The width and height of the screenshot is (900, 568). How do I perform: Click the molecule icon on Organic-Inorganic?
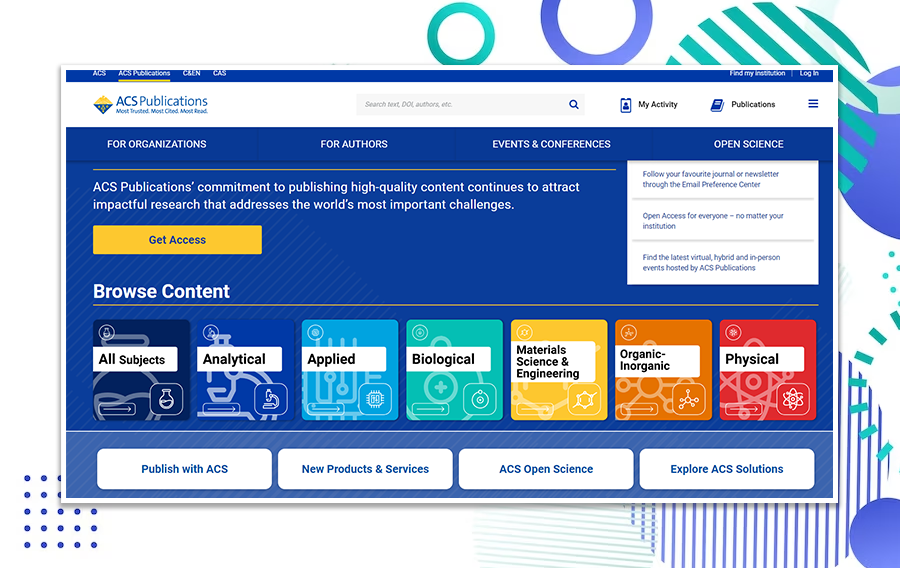coord(688,399)
